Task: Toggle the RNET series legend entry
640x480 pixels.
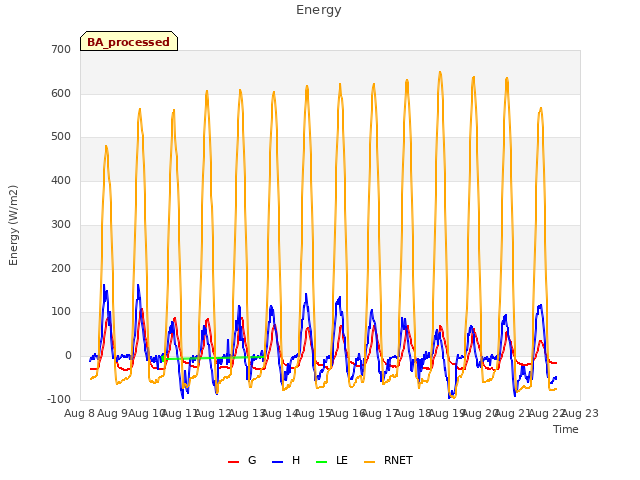Action: [x=388, y=460]
